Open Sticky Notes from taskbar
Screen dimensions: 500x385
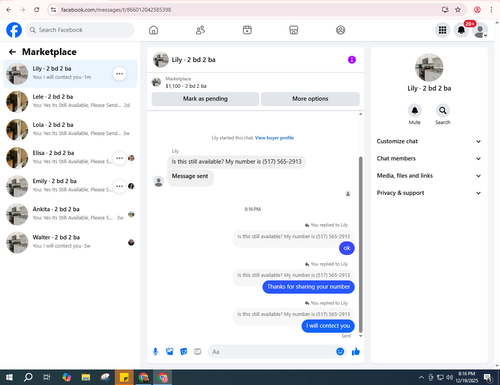pyautogui.click(x=124, y=377)
